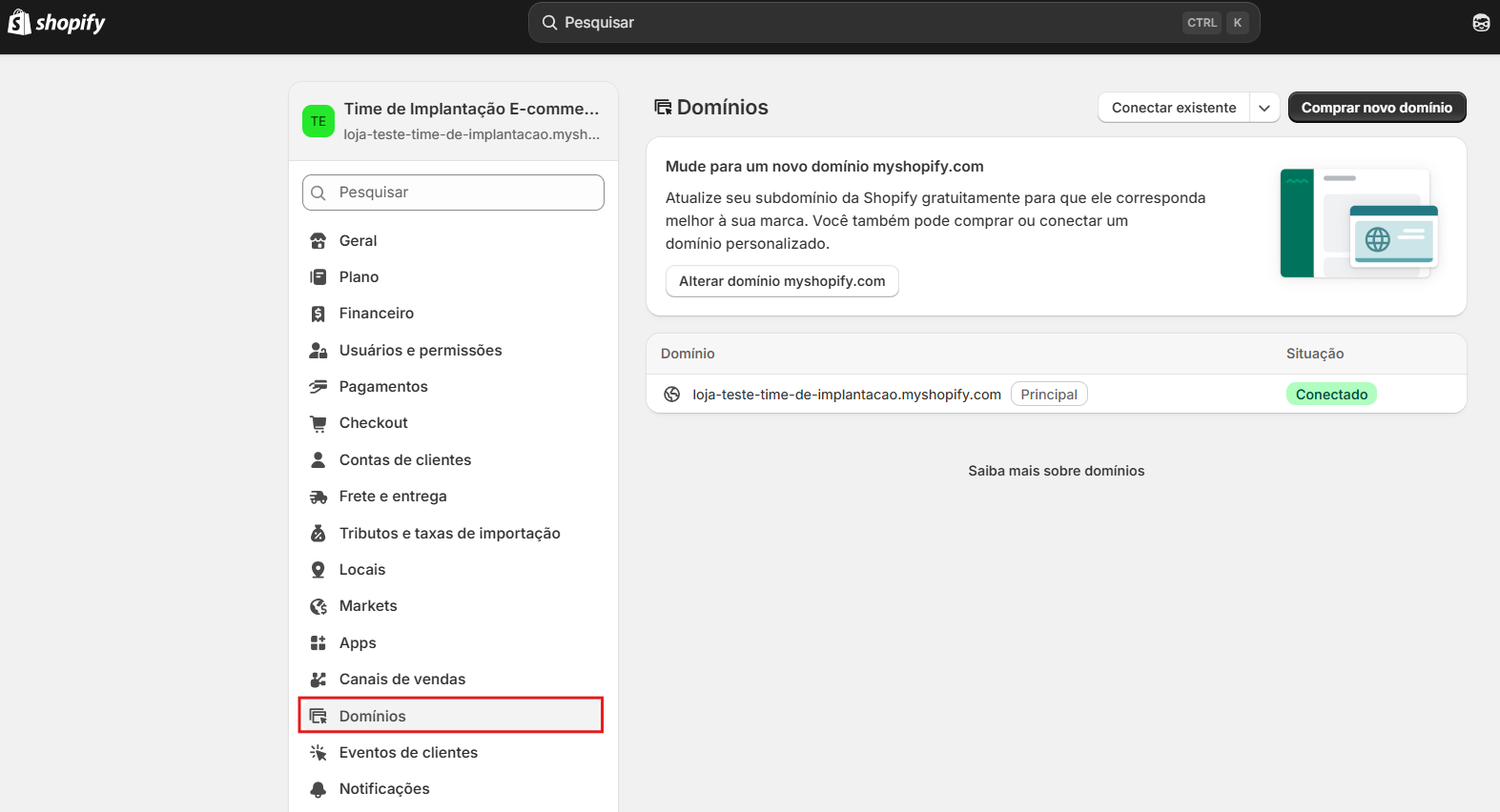Select Apps in settings sidebar
This screenshot has height=812, width=1500.
pyautogui.click(x=453, y=643)
